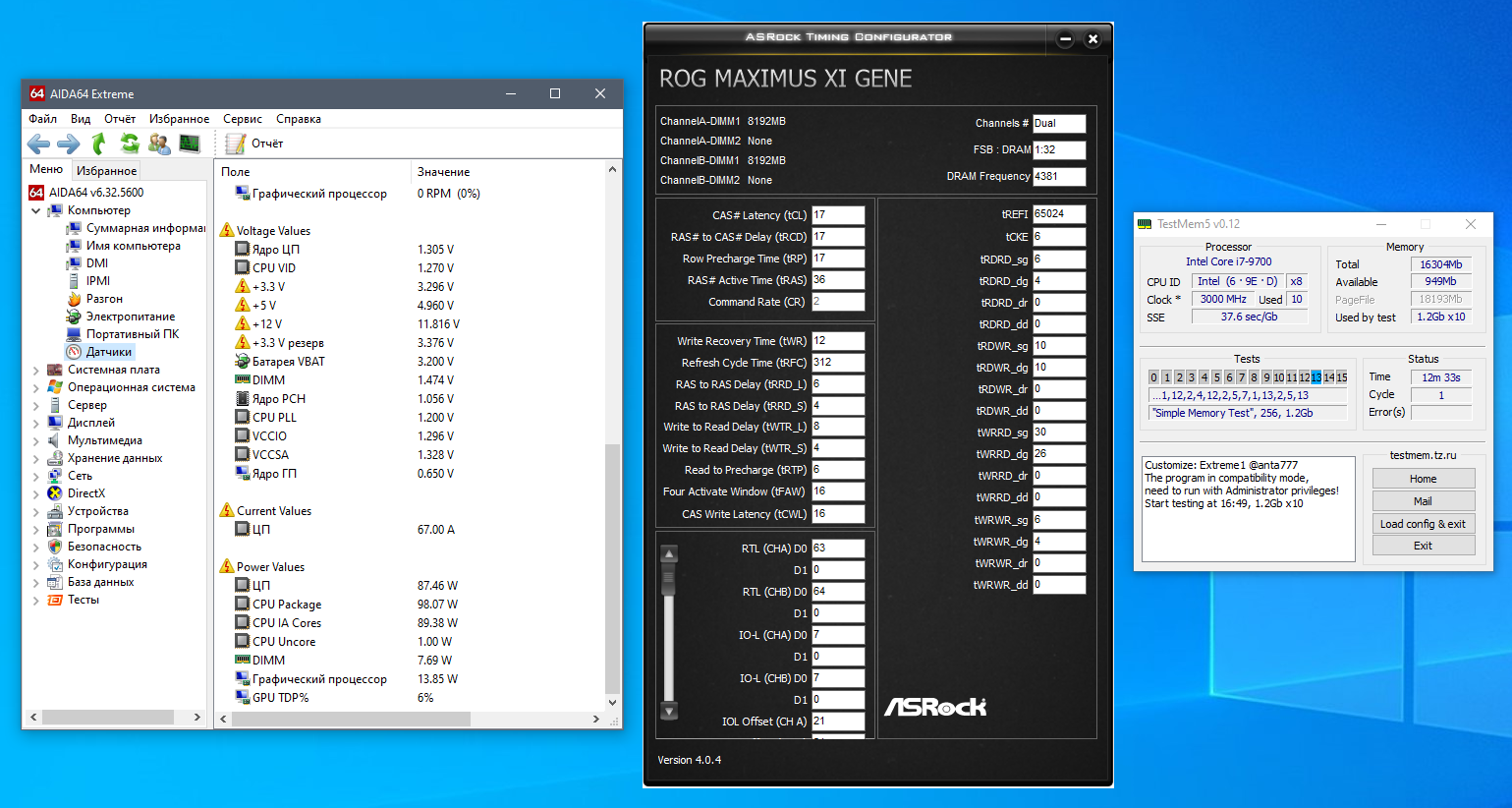This screenshot has width=1512, height=808.
Task: Click the red 64 icon beside AIDA64 v6.32.5600
Action: pos(36,193)
